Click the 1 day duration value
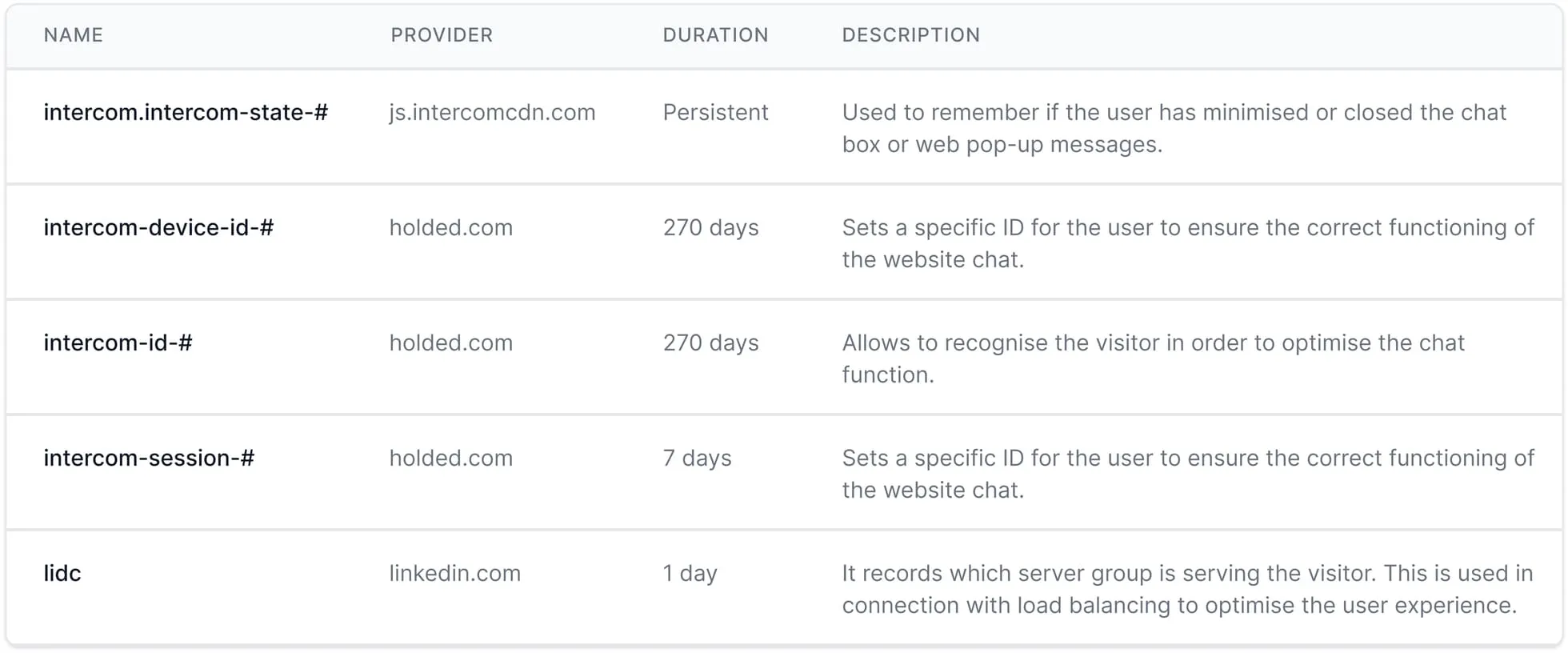 tap(690, 573)
